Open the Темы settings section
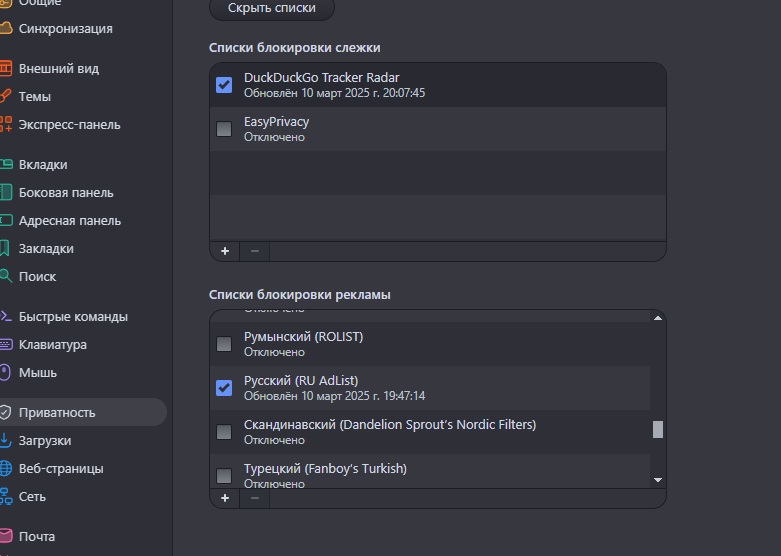 click(x=35, y=96)
